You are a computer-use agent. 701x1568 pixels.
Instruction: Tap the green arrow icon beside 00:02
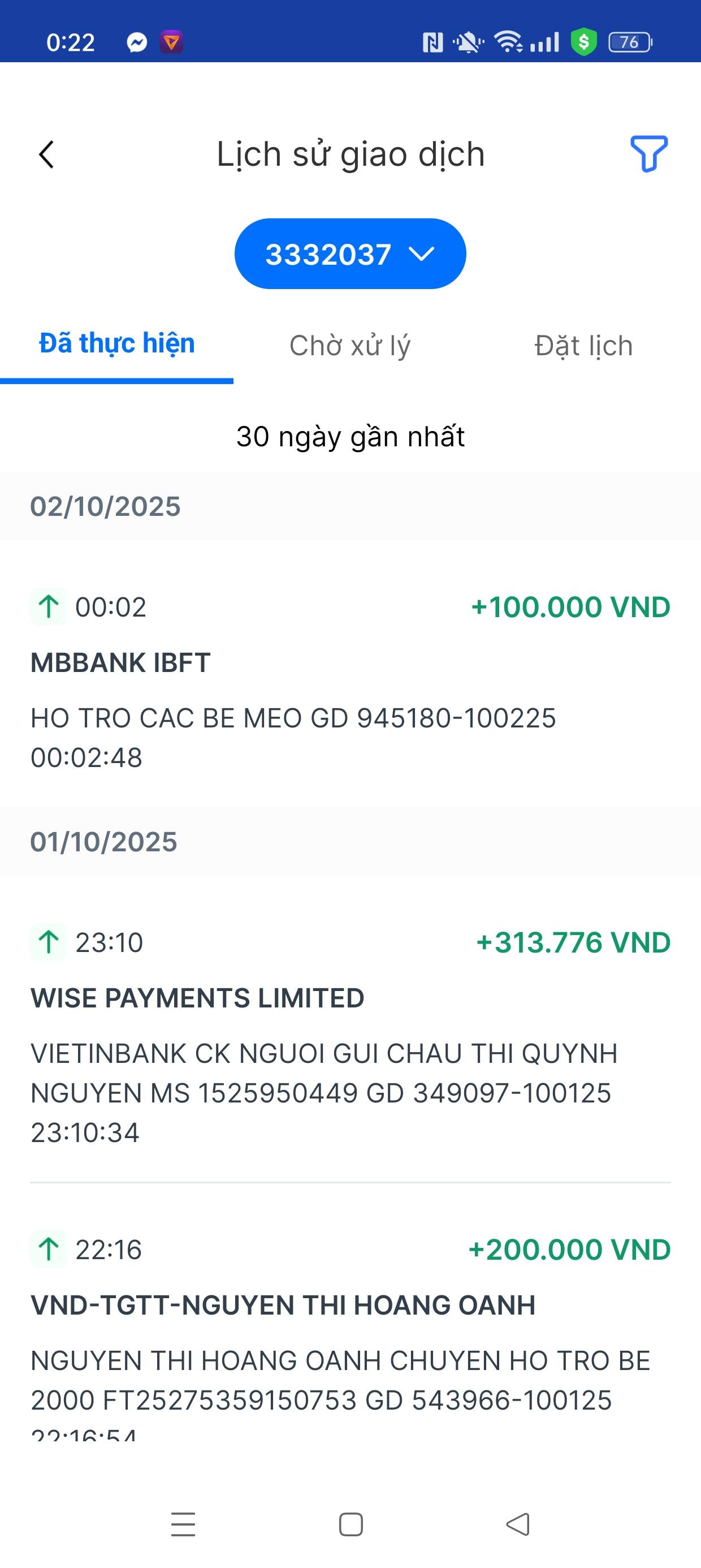(49, 607)
